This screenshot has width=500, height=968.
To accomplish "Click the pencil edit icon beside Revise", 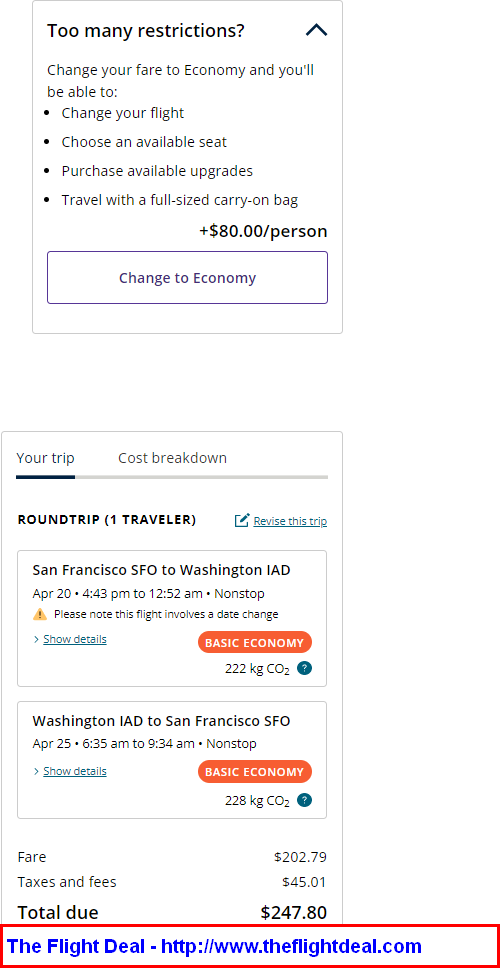I will tap(242, 520).
